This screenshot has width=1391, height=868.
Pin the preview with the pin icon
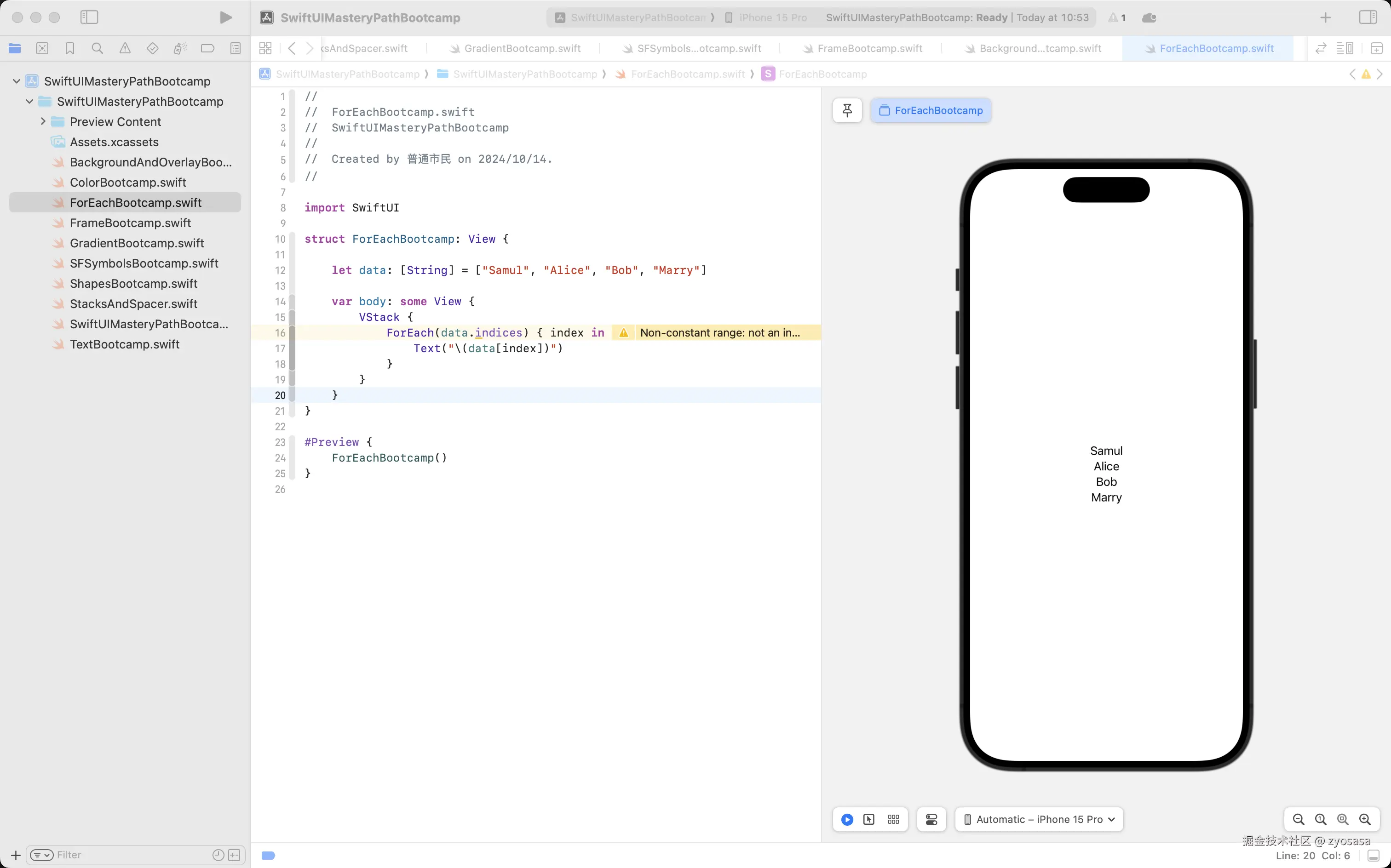[x=847, y=110]
